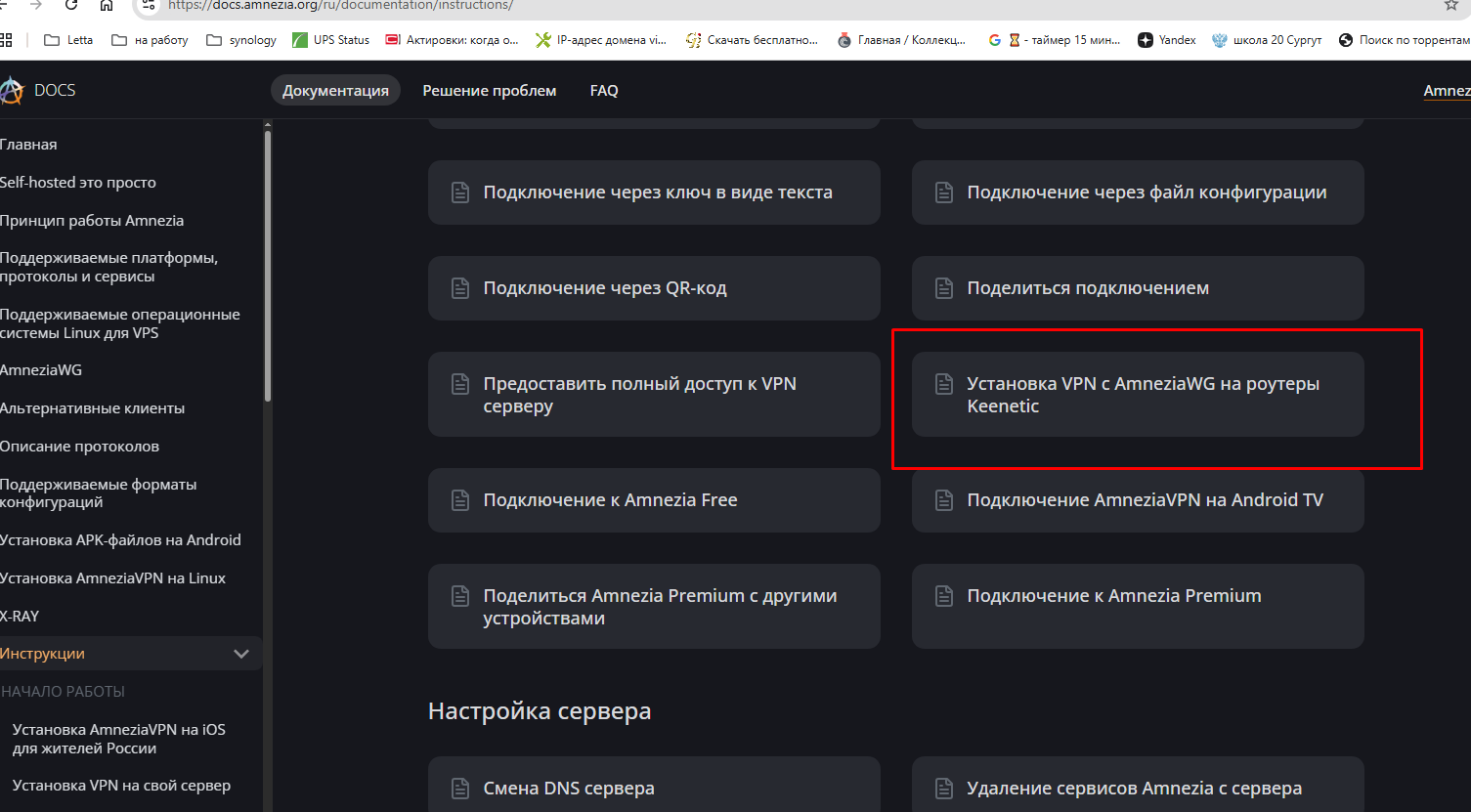Open the «Решение проблем» section
Image resolution: width=1471 pixels, height=812 pixels.
490,91
